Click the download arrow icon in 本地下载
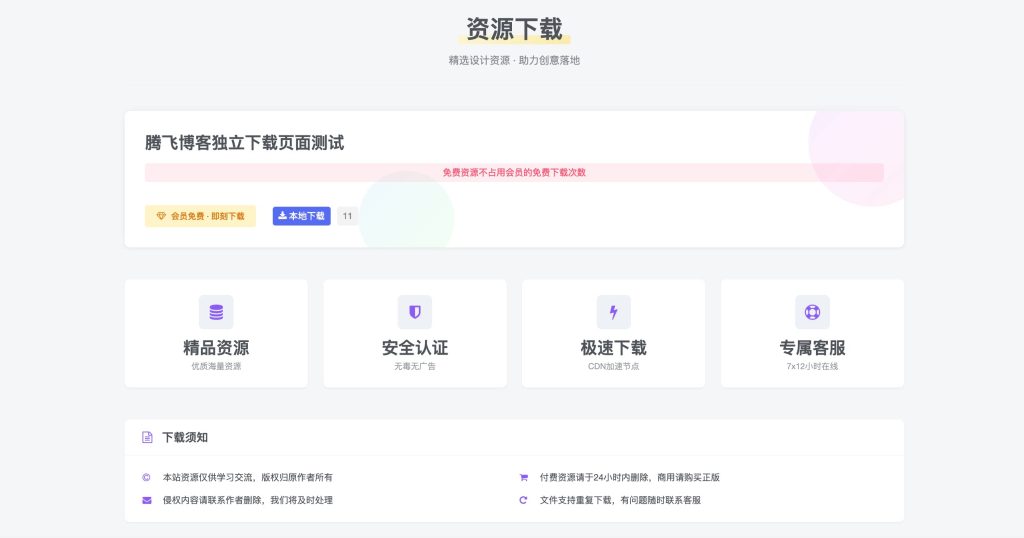Viewport: 1024px width, 538px height. click(x=282, y=215)
